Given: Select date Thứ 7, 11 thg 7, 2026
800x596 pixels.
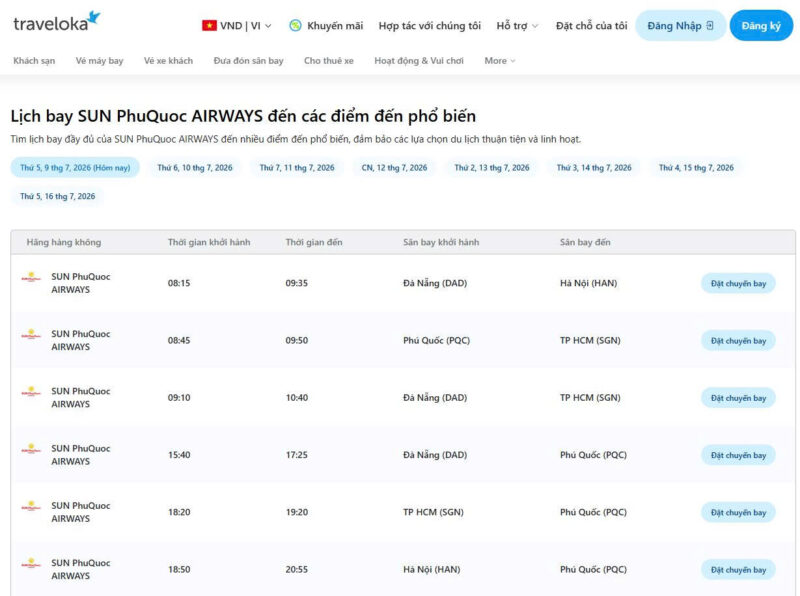Looking at the screenshot, I should tap(297, 167).
